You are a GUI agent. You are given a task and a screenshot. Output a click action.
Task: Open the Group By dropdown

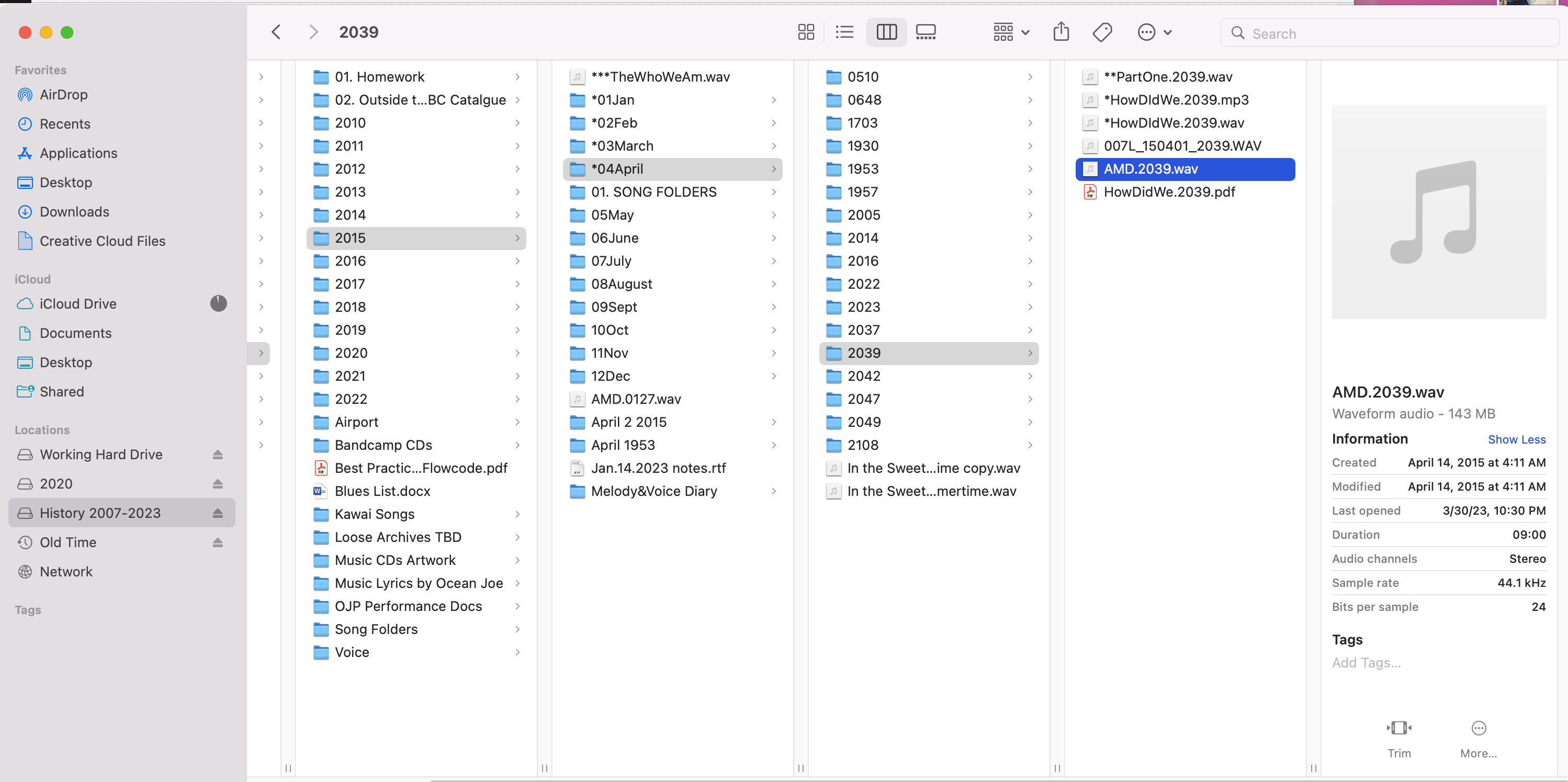click(x=1010, y=32)
